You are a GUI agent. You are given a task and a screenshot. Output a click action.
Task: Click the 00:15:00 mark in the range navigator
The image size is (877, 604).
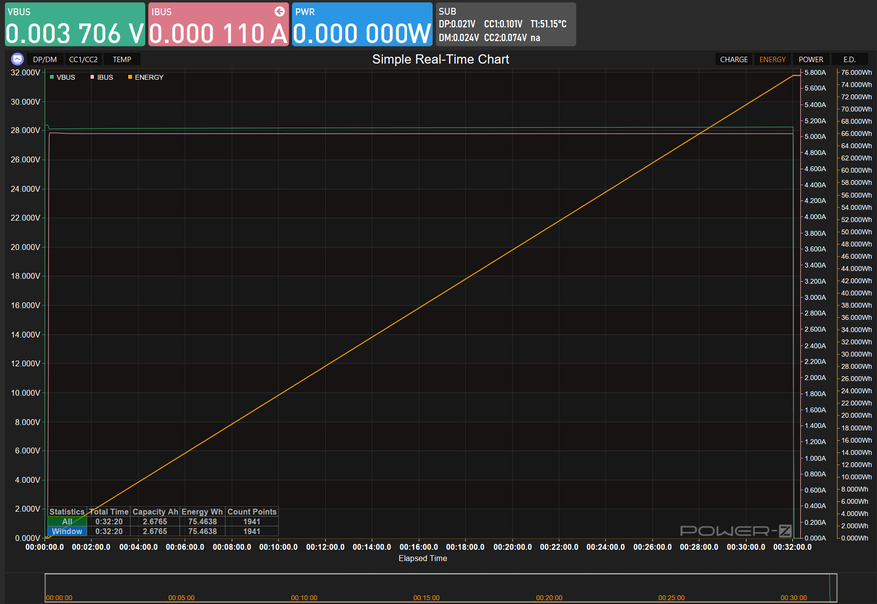click(x=427, y=597)
